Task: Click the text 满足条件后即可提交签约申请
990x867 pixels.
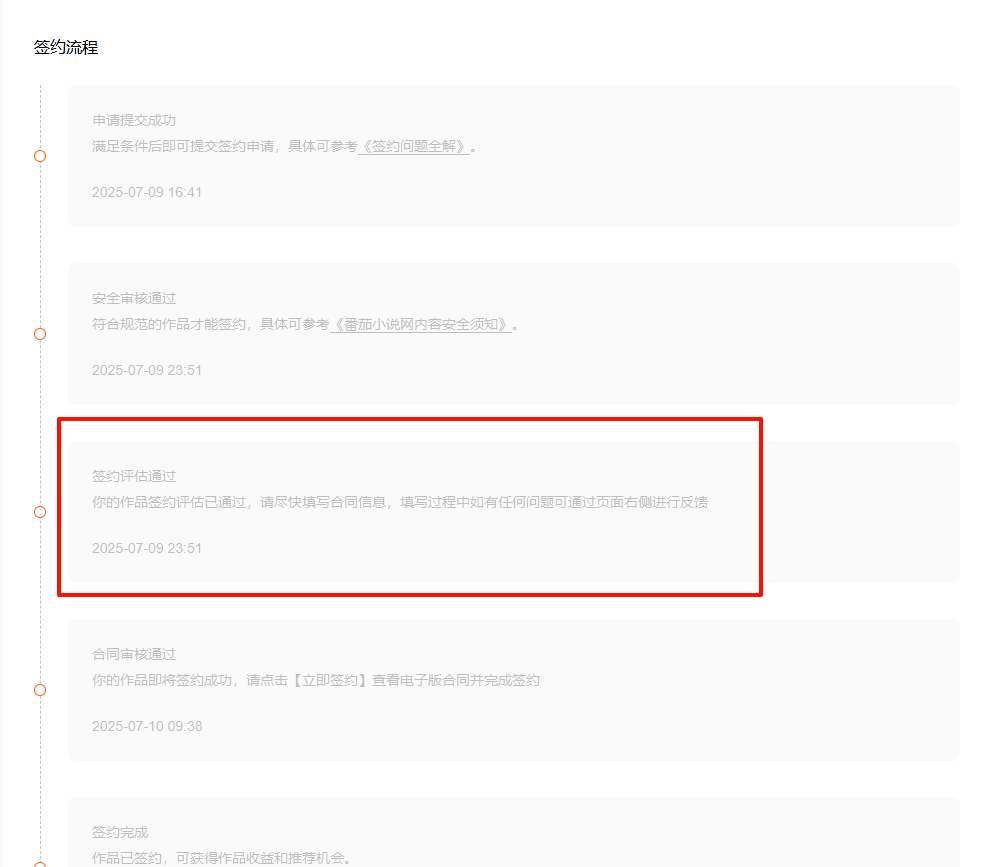Action: (183, 146)
